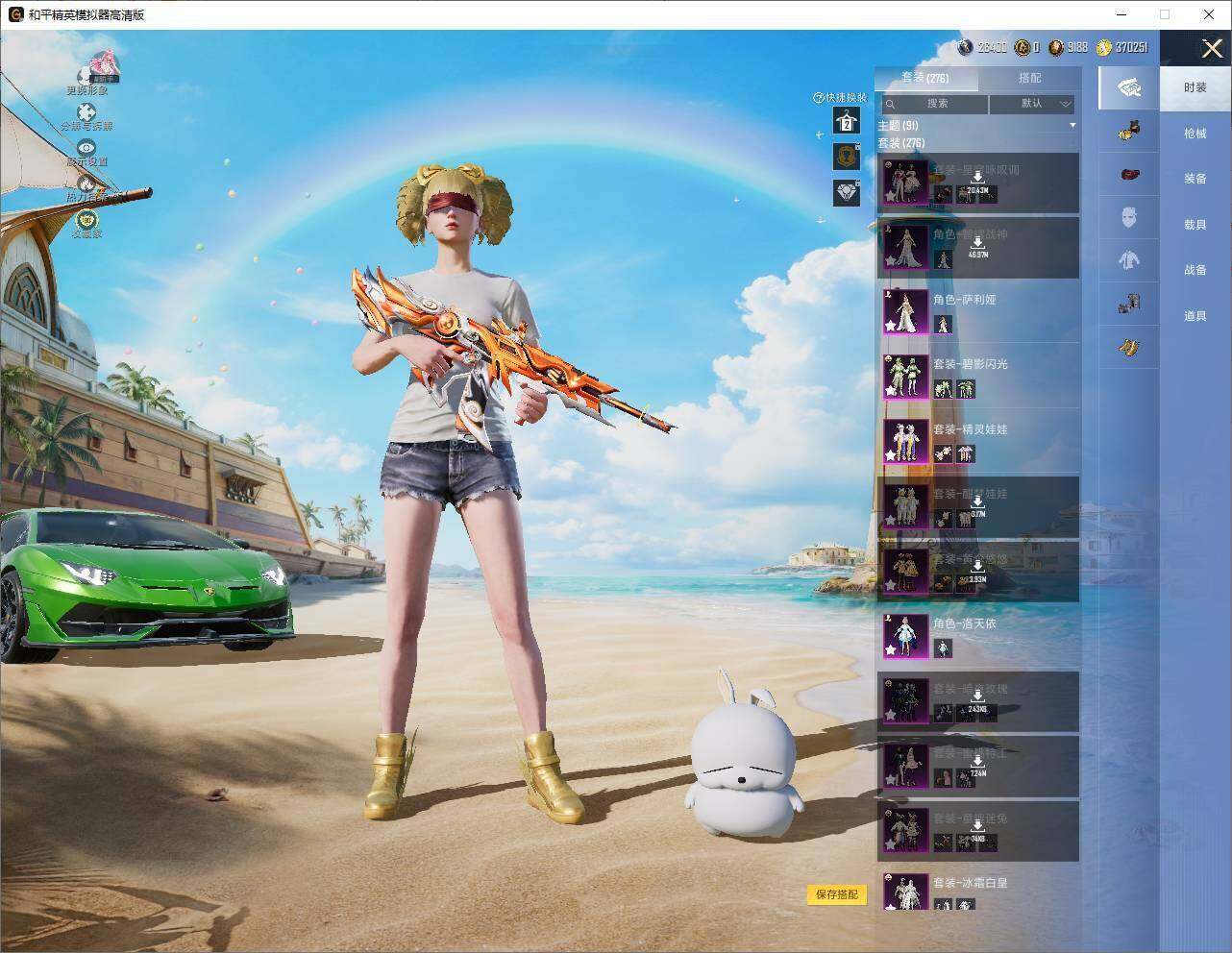Click the 角色-洛天依 name text
This screenshot has width=1232, height=953.
point(965,623)
